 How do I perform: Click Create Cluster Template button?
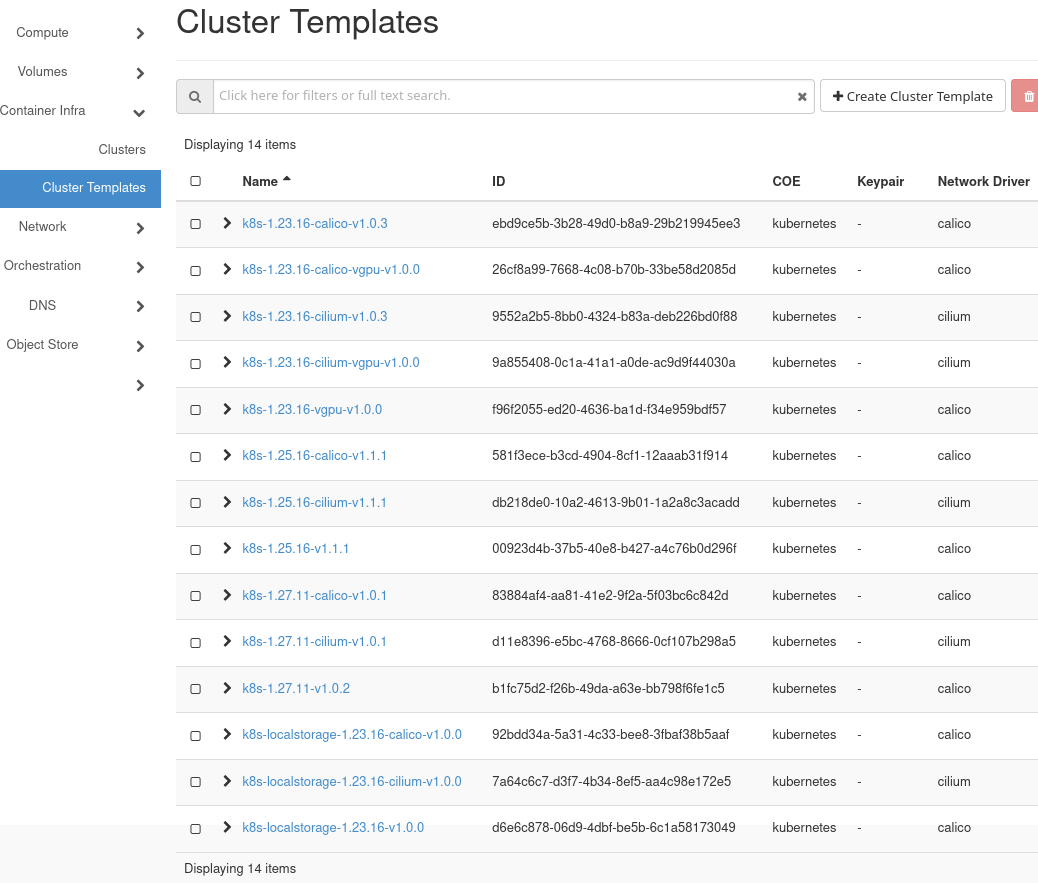pos(912,96)
